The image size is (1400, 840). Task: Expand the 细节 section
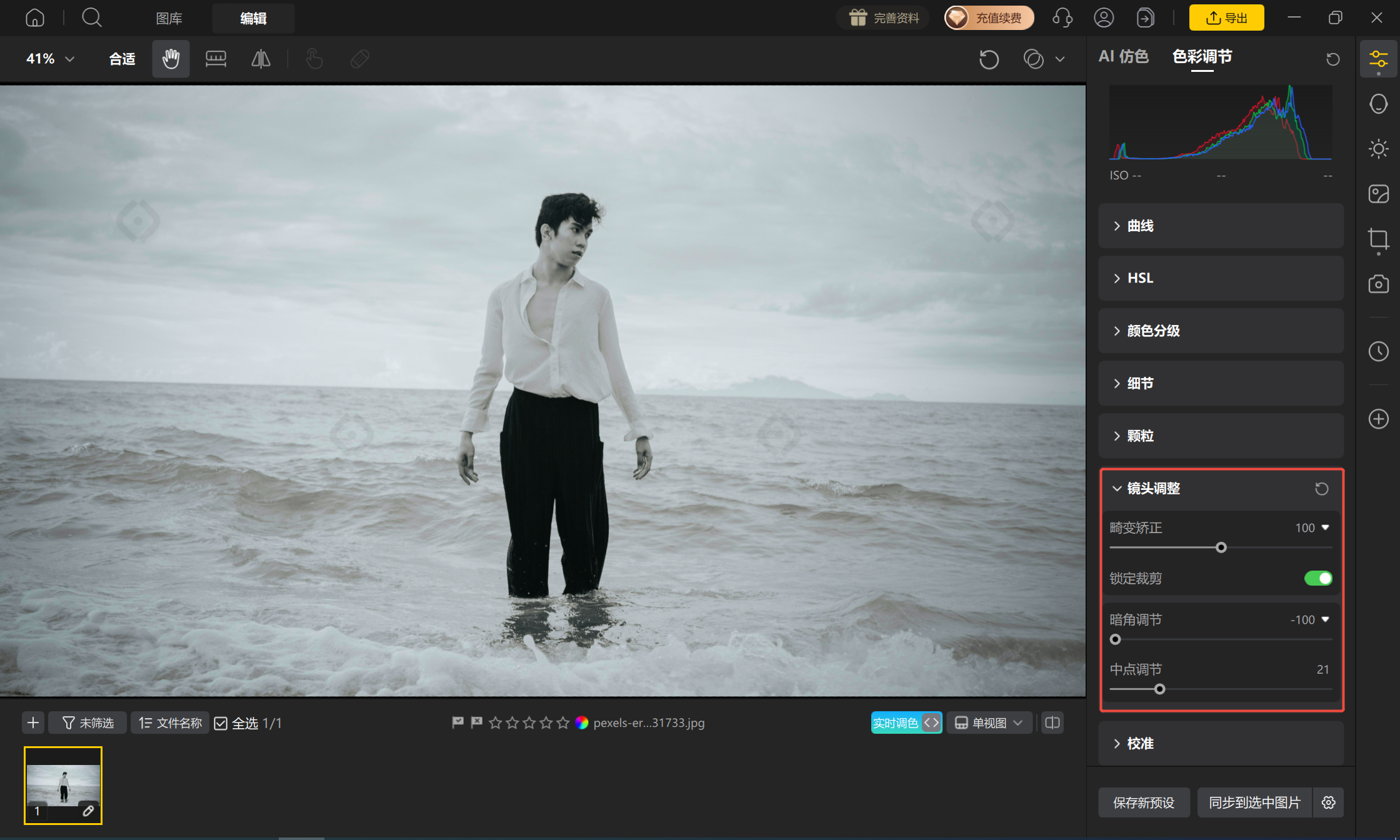tap(1221, 383)
